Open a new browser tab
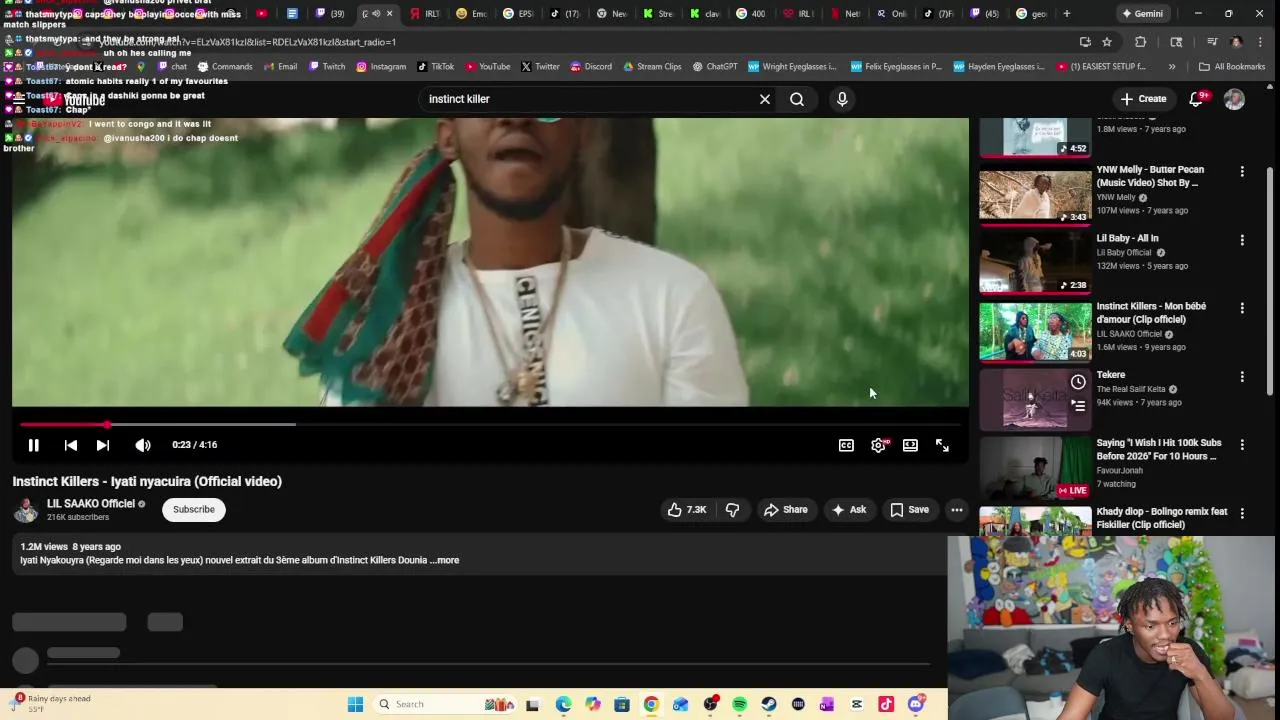1280x720 pixels. (1067, 14)
